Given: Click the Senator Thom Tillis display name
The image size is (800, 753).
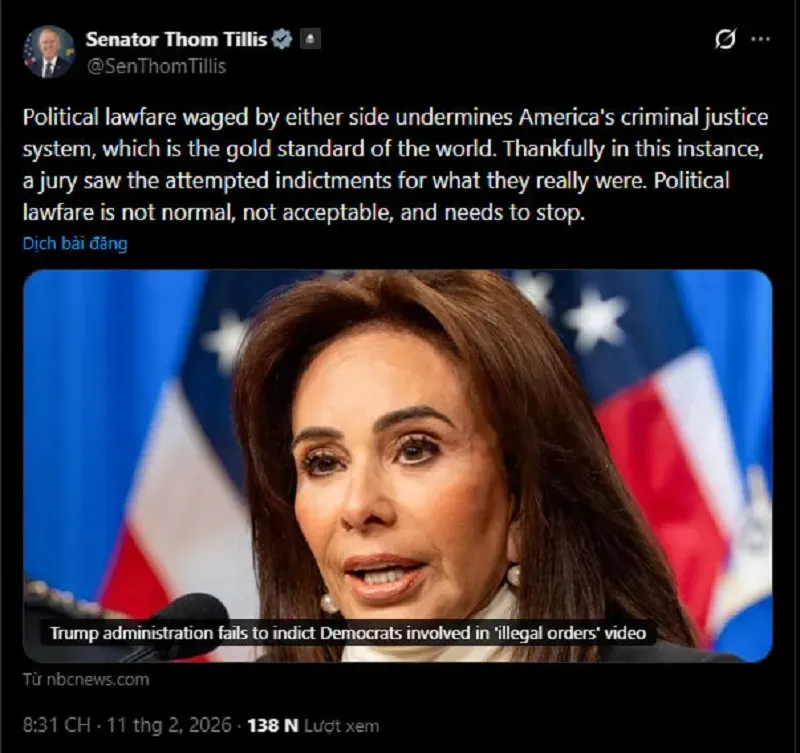Looking at the screenshot, I should click(176, 39).
